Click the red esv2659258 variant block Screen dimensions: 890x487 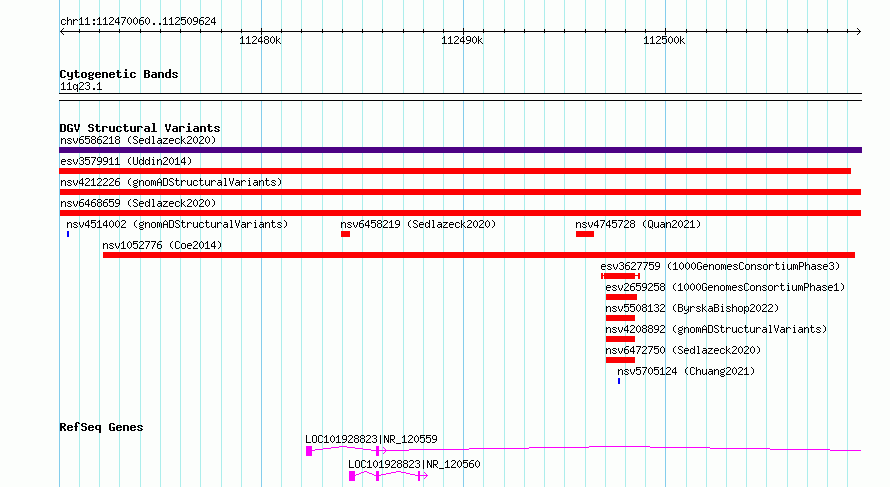[x=621, y=297]
